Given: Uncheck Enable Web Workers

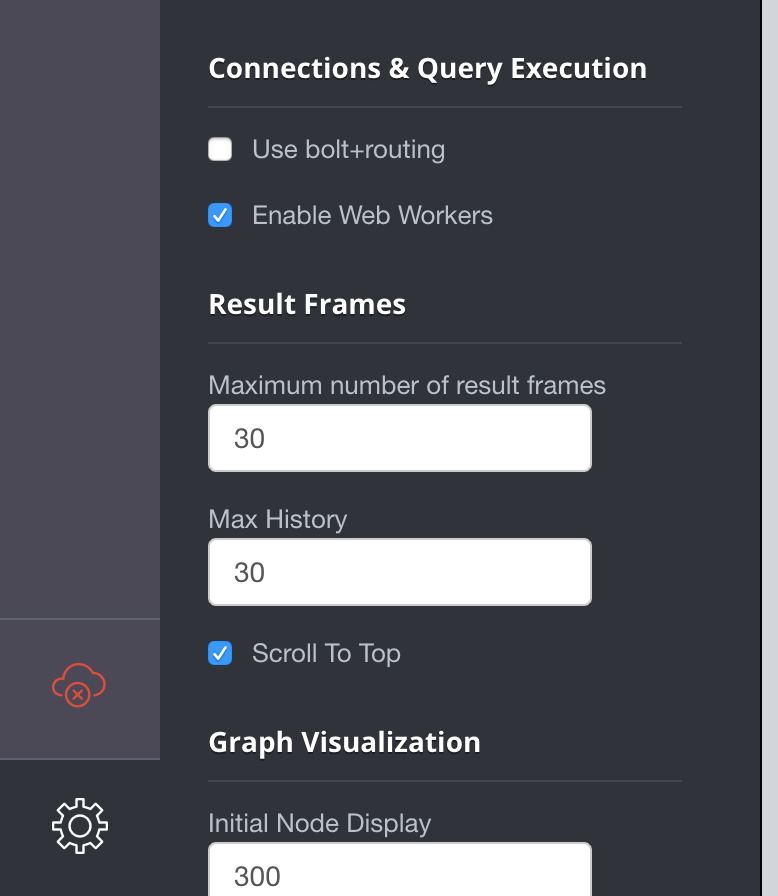Looking at the screenshot, I should coord(220,215).
